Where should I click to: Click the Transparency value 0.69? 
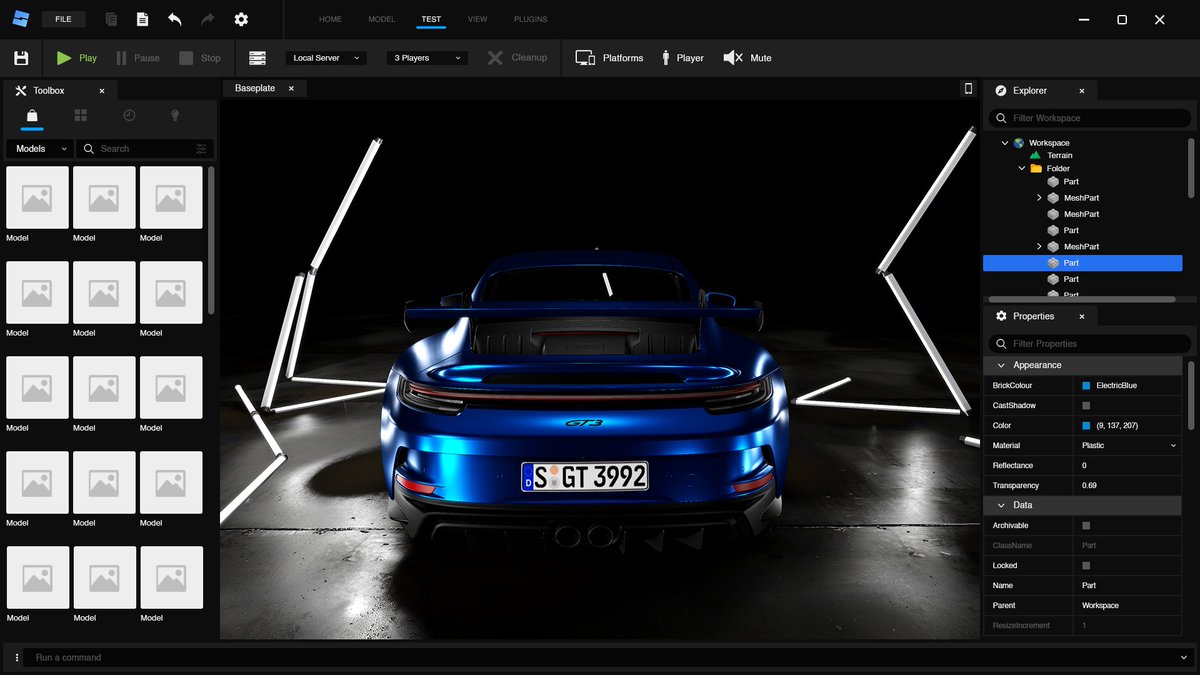pos(1089,485)
